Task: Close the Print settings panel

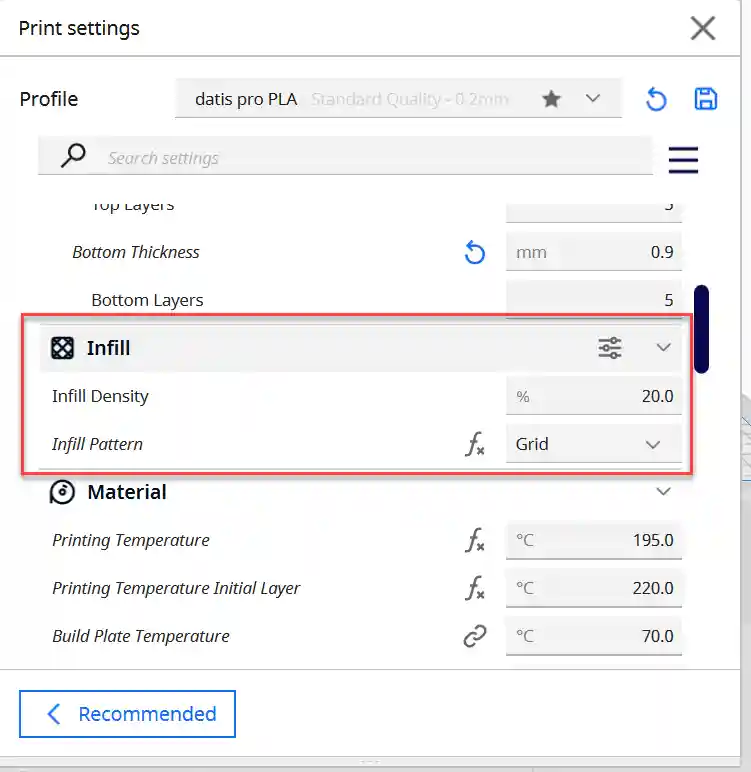Action: tap(703, 28)
